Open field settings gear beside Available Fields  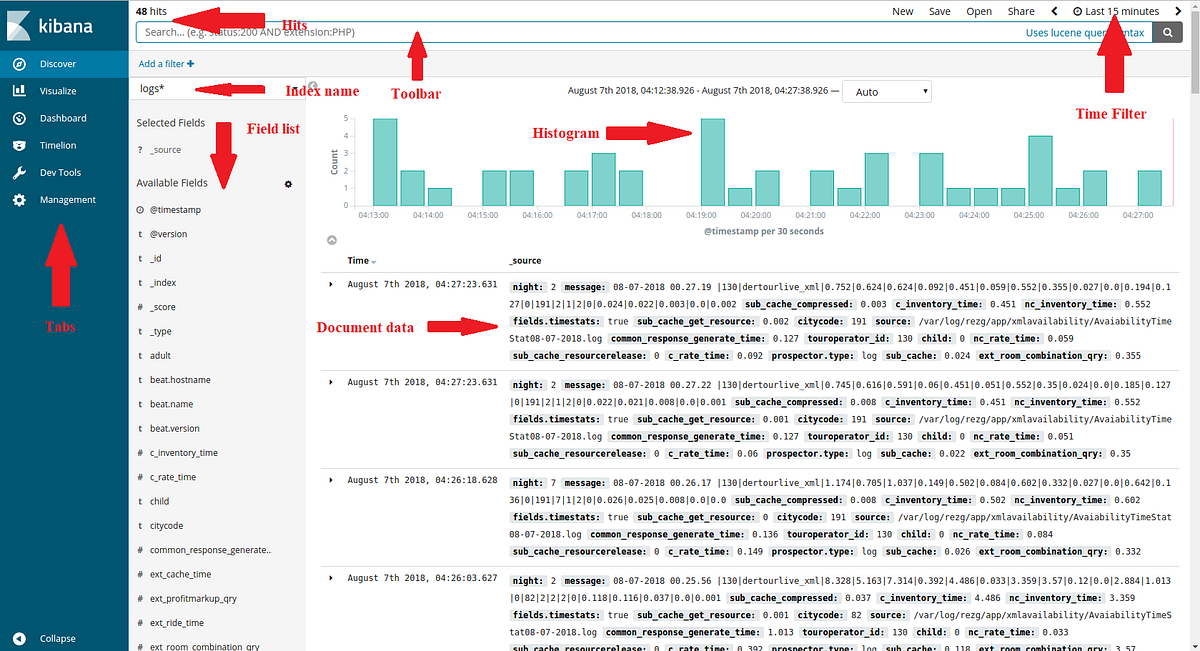[288, 184]
